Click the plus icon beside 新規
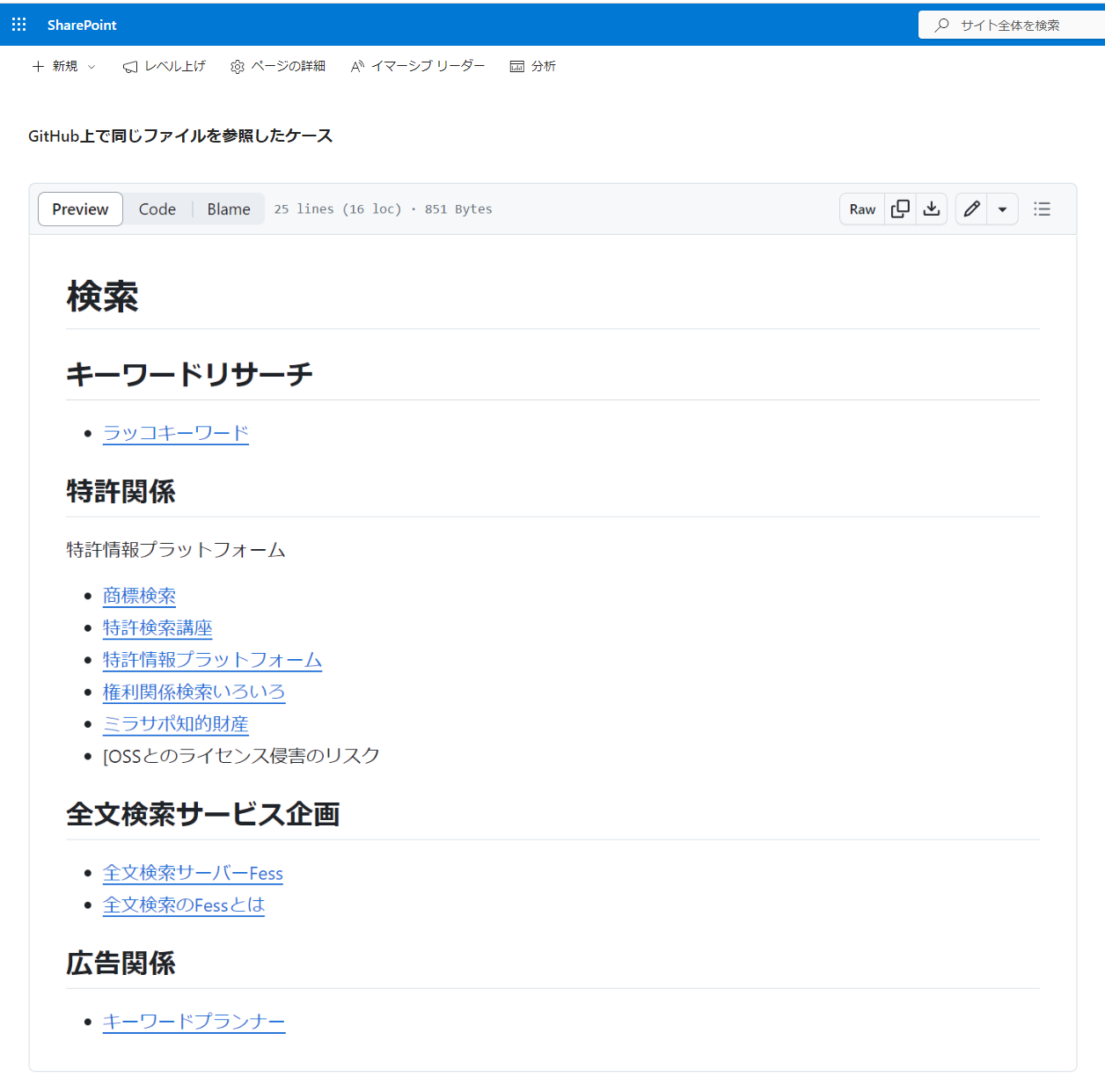 coord(38,66)
